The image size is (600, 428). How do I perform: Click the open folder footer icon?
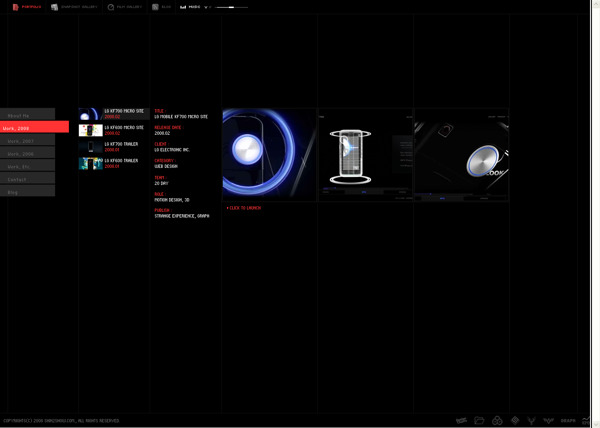479,420
